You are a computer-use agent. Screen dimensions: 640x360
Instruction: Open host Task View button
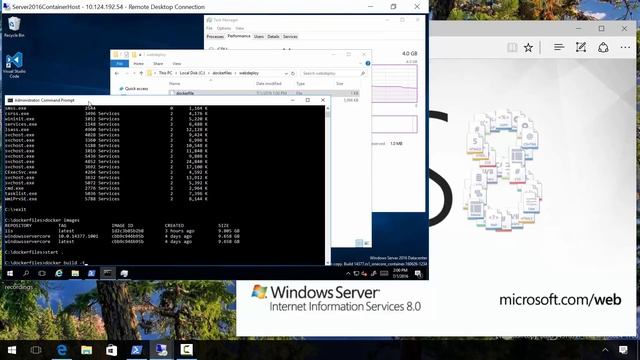point(36,350)
